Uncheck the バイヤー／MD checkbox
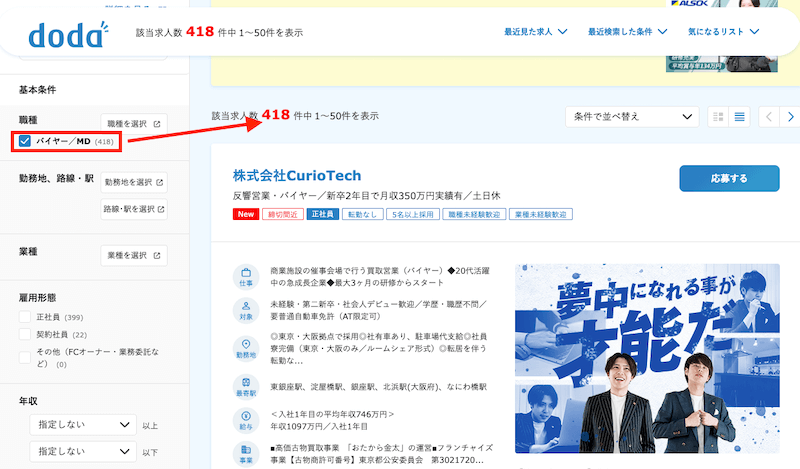Viewport: 800px width, 469px height. tap(24, 141)
